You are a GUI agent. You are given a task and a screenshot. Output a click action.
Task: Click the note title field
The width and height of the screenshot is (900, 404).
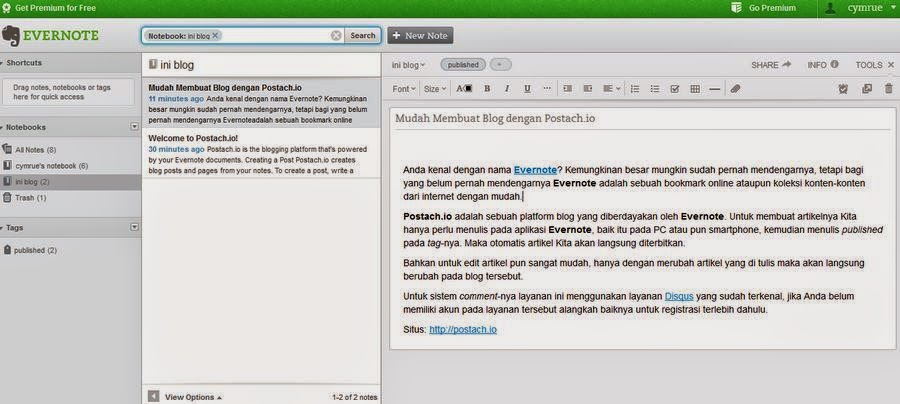(x=642, y=119)
